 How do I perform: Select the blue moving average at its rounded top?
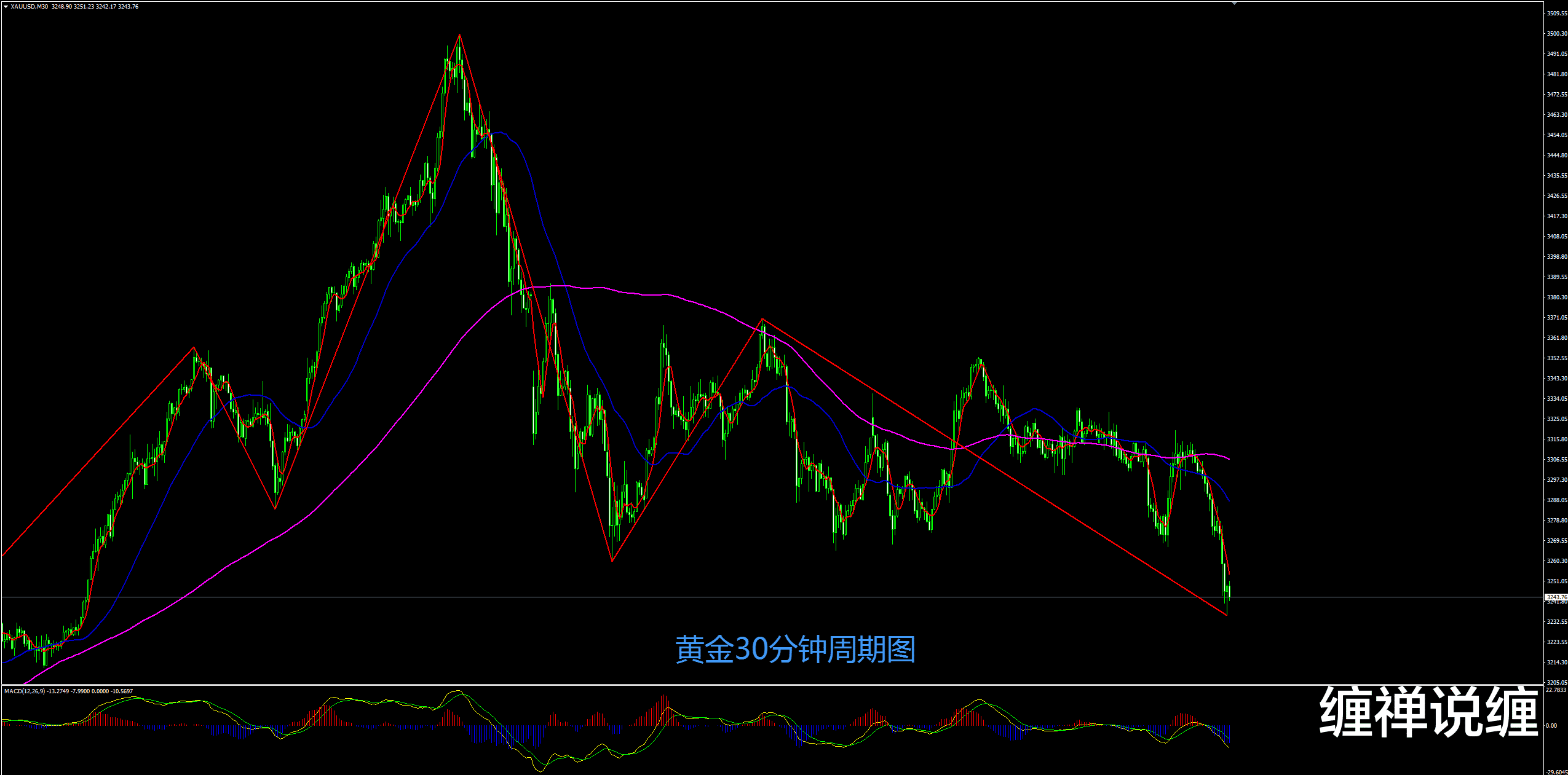coord(501,132)
